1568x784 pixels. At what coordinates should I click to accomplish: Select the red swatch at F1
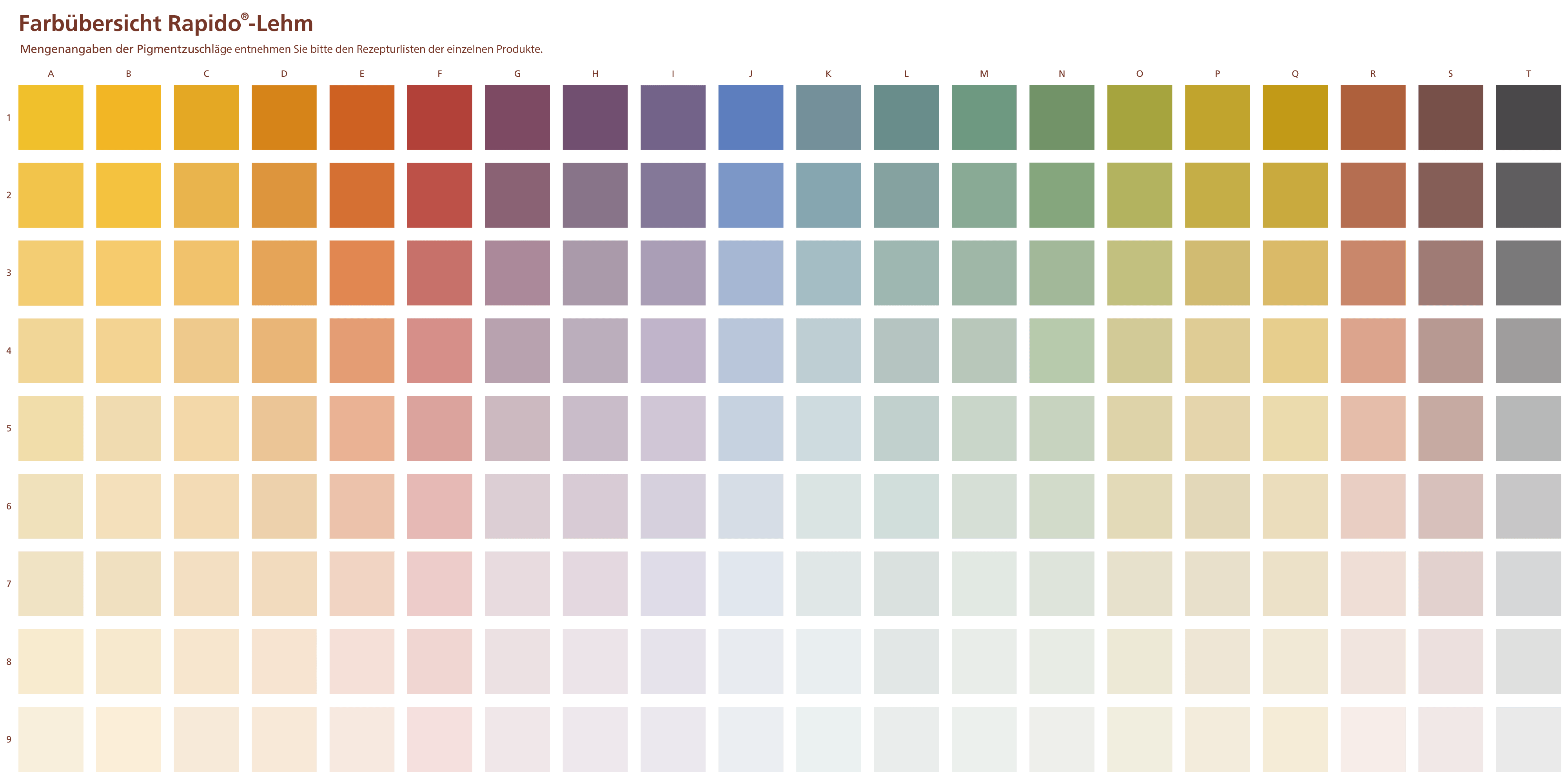pos(439,118)
